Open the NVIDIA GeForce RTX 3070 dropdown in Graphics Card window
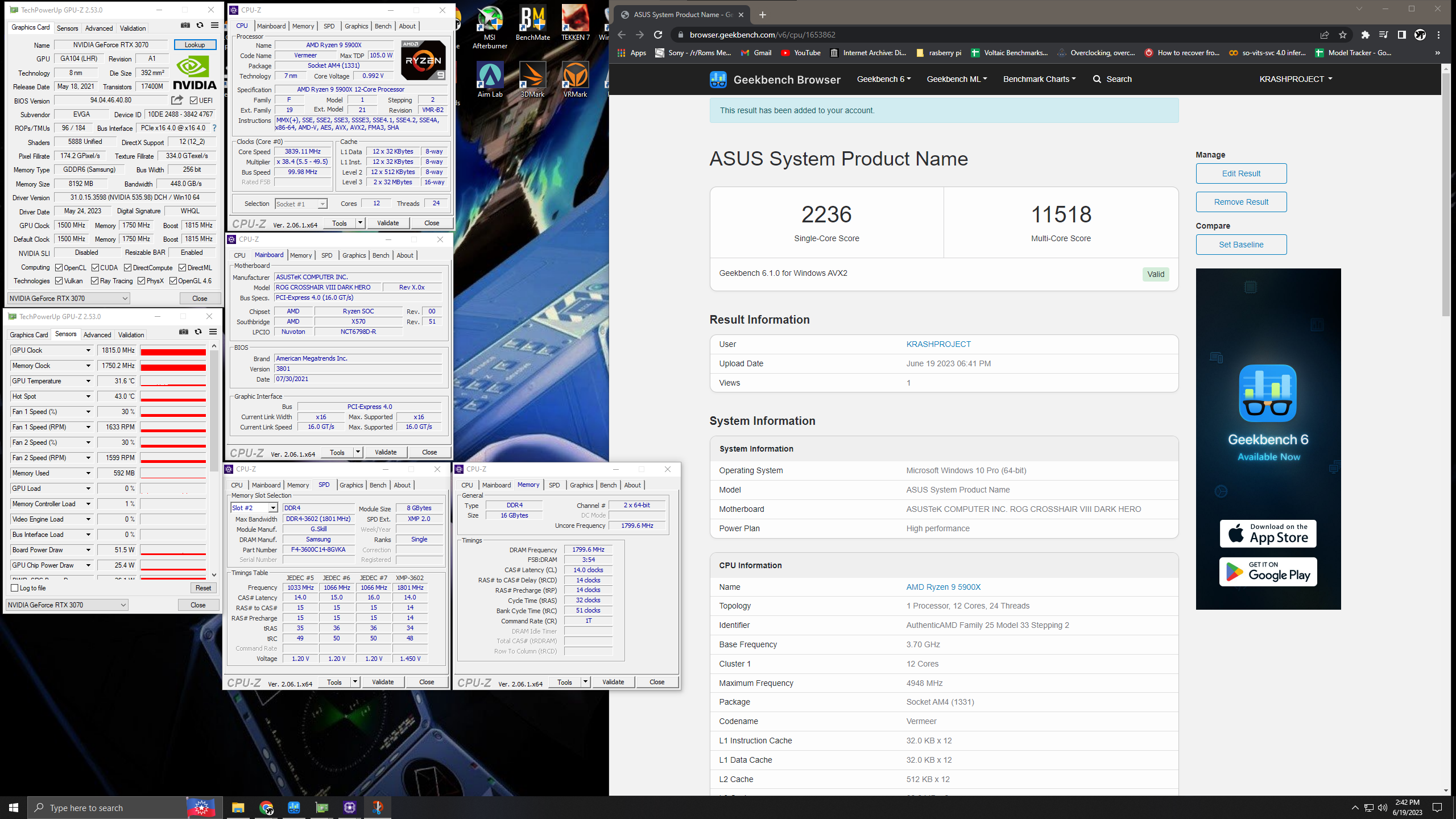Image resolution: width=1456 pixels, height=819 pixels. (68, 299)
